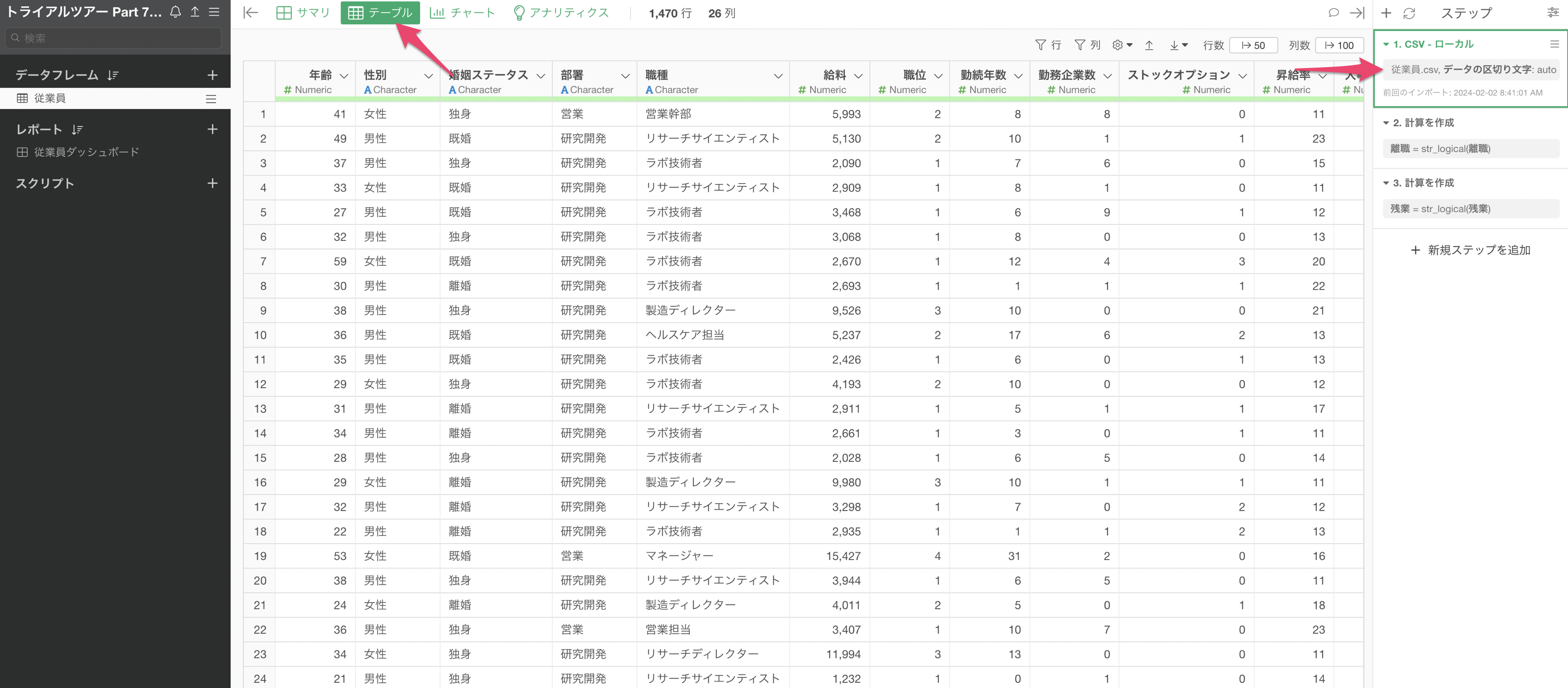This screenshot has height=688, width=1568.
Task: Click the export upload arrow icon
Action: pyautogui.click(x=1149, y=45)
